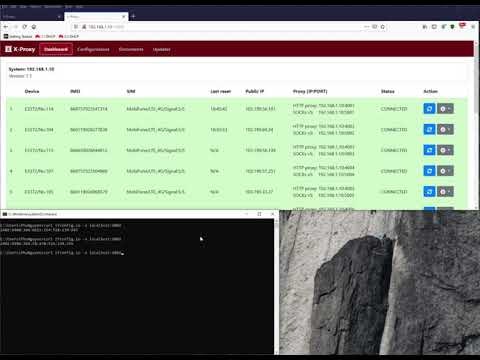Click the CONNECTED status in row 1
Image resolution: width=480 pixels, height=360 pixels.
pyautogui.click(x=394, y=109)
